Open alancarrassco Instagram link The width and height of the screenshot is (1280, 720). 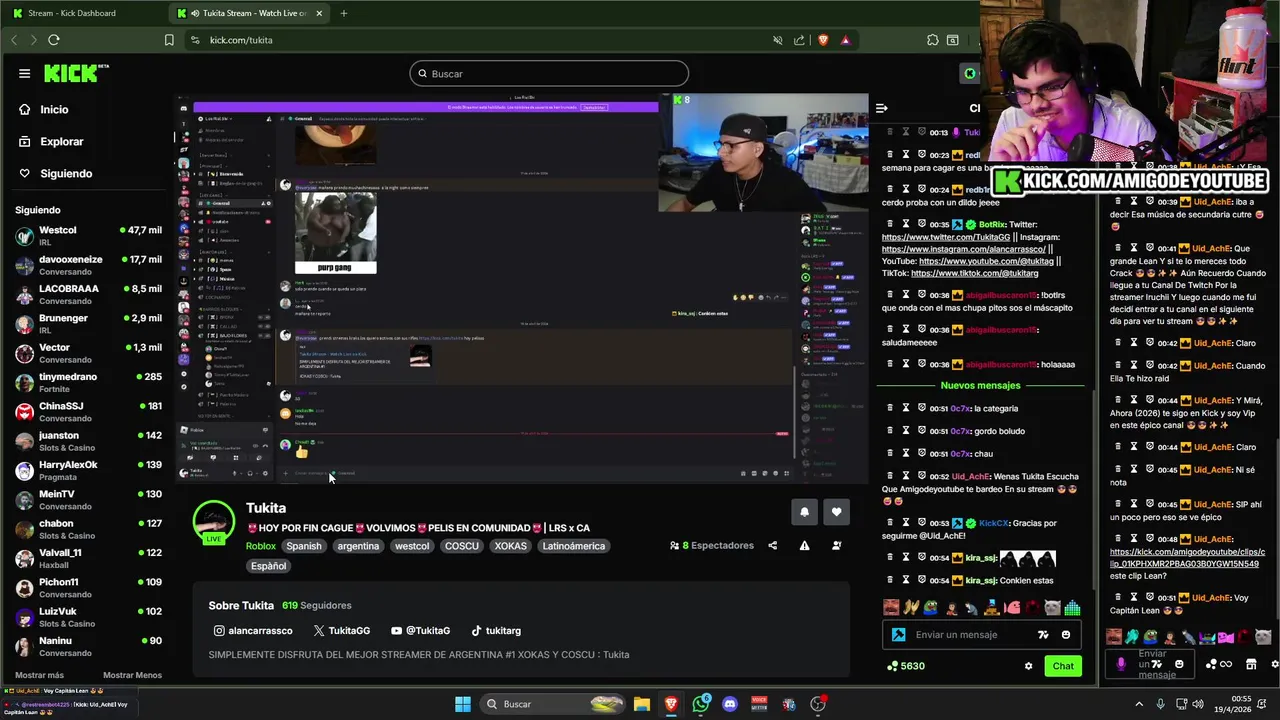point(253,631)
